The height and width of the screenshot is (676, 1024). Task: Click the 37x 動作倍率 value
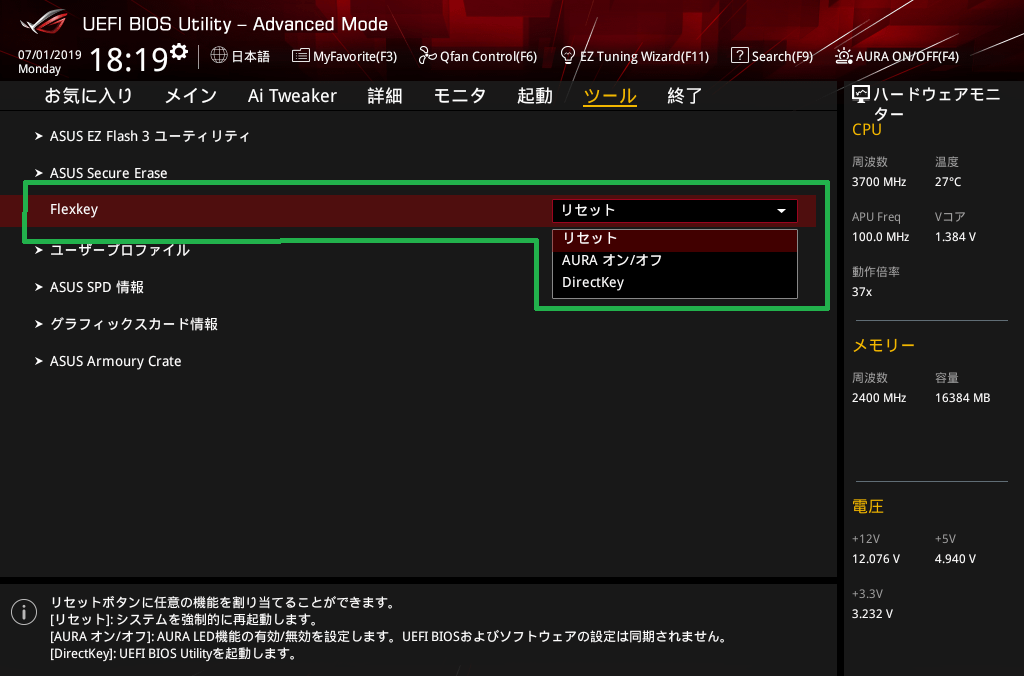click(x=861, y=292)
